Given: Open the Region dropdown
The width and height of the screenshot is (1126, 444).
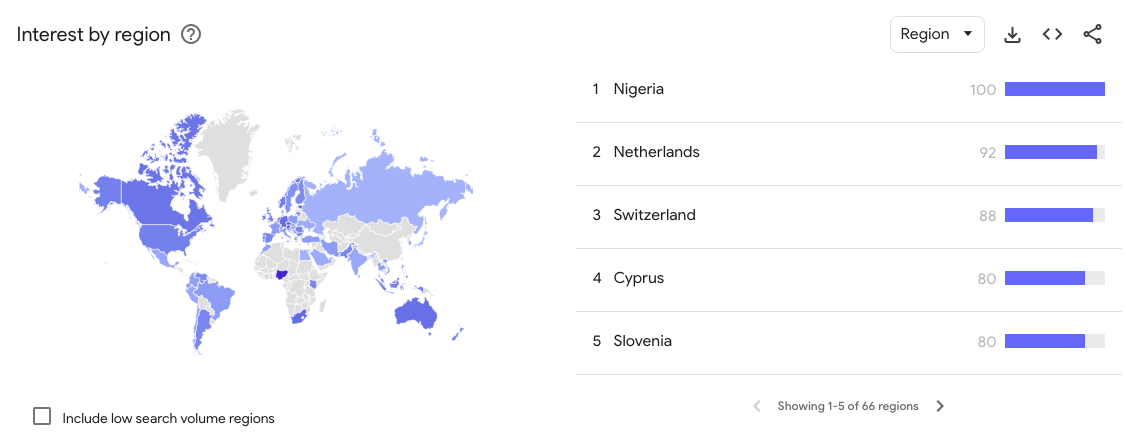Looking at the screenshot, I should [936, 35].
